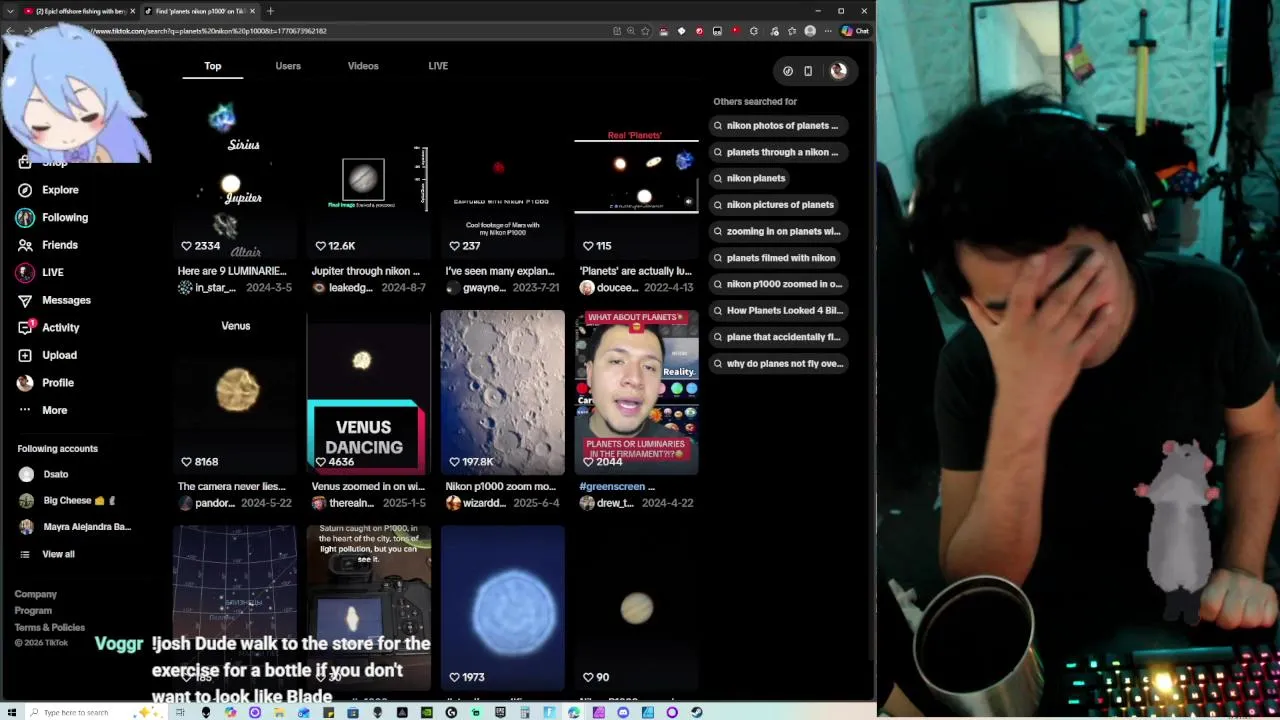Switch to the LIVE results tab
The height and width of the screenshot is (720, 1280).
pyautogui.click(x=438, y=66)
